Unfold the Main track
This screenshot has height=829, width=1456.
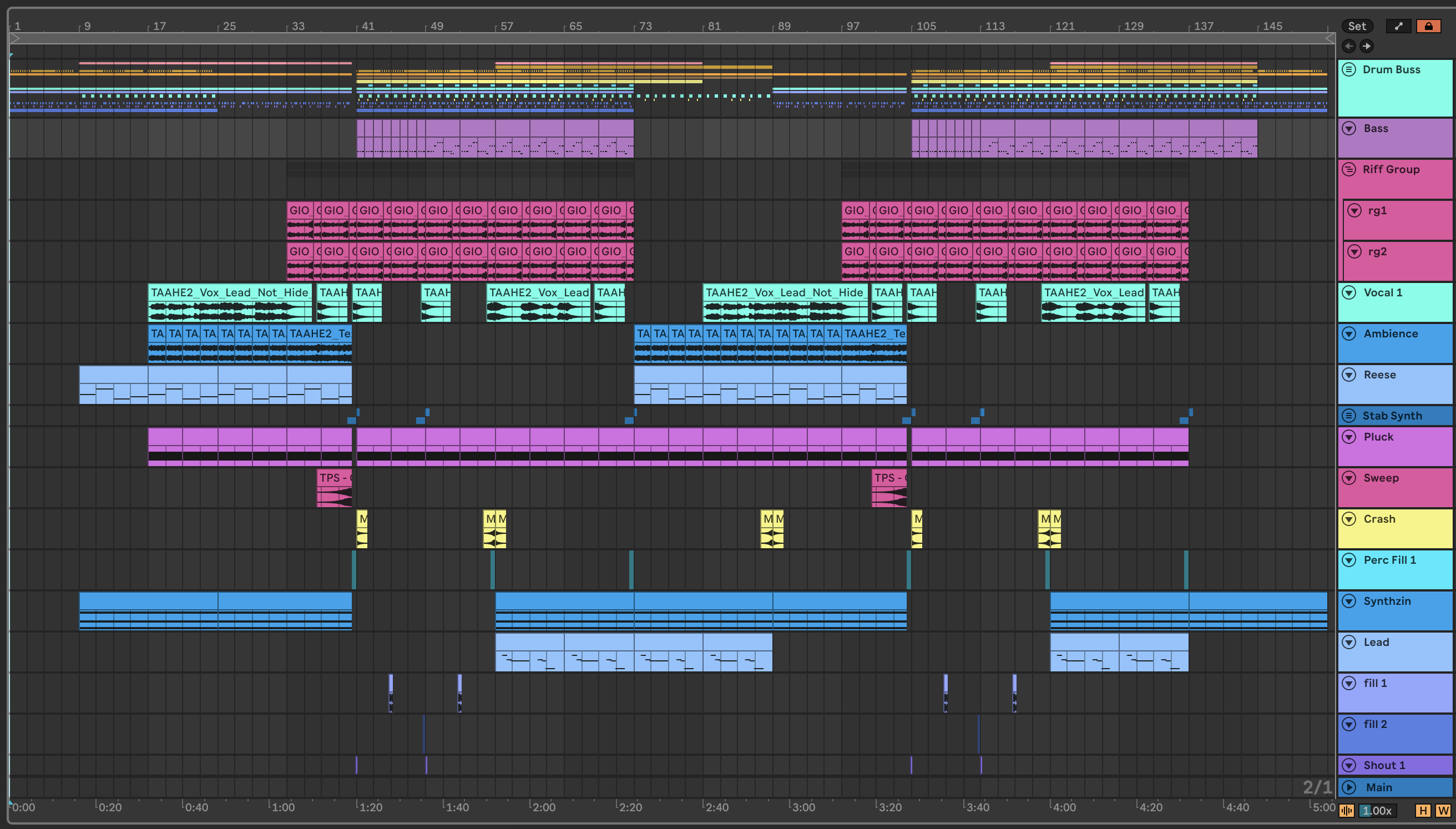click(1348, 787)
